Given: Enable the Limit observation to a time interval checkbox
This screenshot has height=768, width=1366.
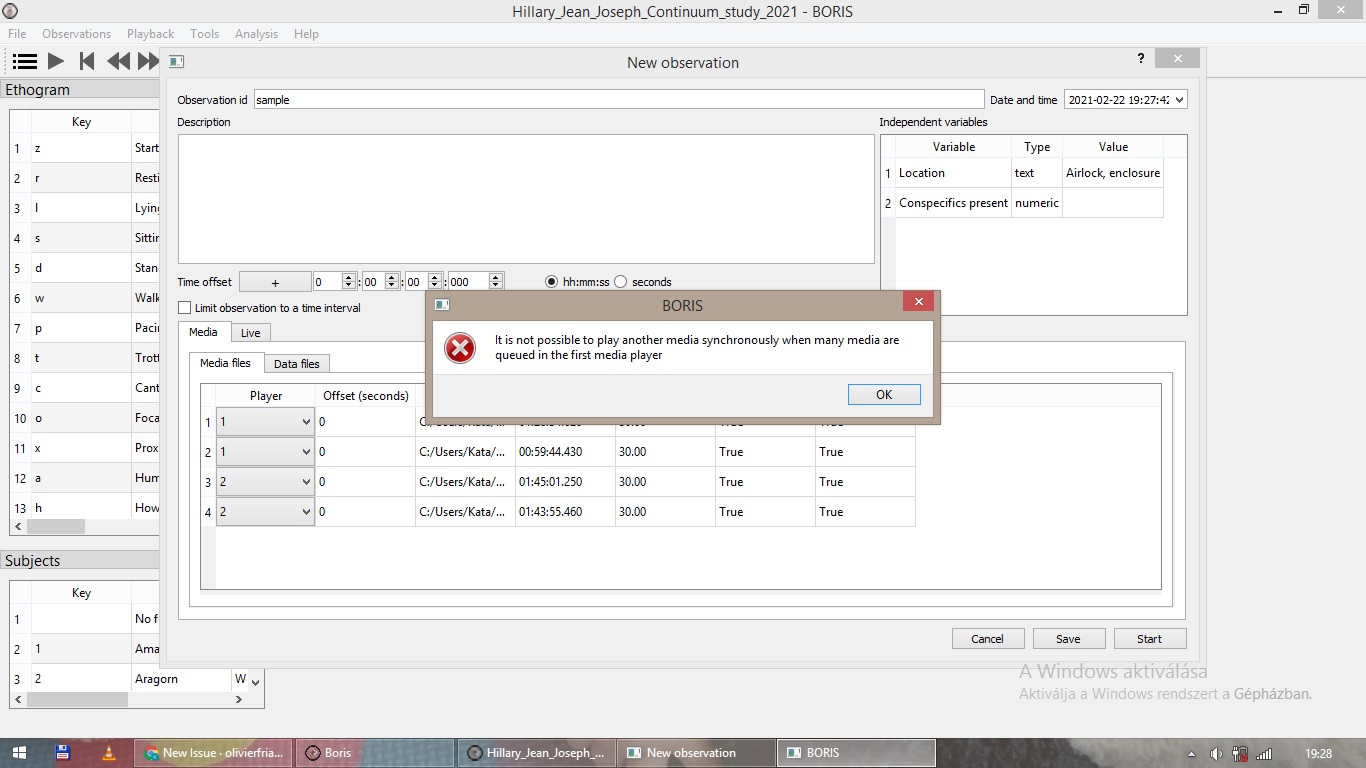Looking at the screenshot, I should tap(184, 308).
